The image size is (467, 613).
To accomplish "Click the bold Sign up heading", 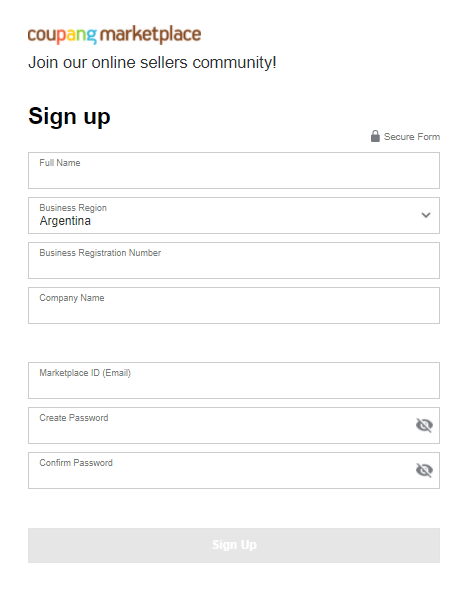I will pyautogui.click(x=69, y=117).
